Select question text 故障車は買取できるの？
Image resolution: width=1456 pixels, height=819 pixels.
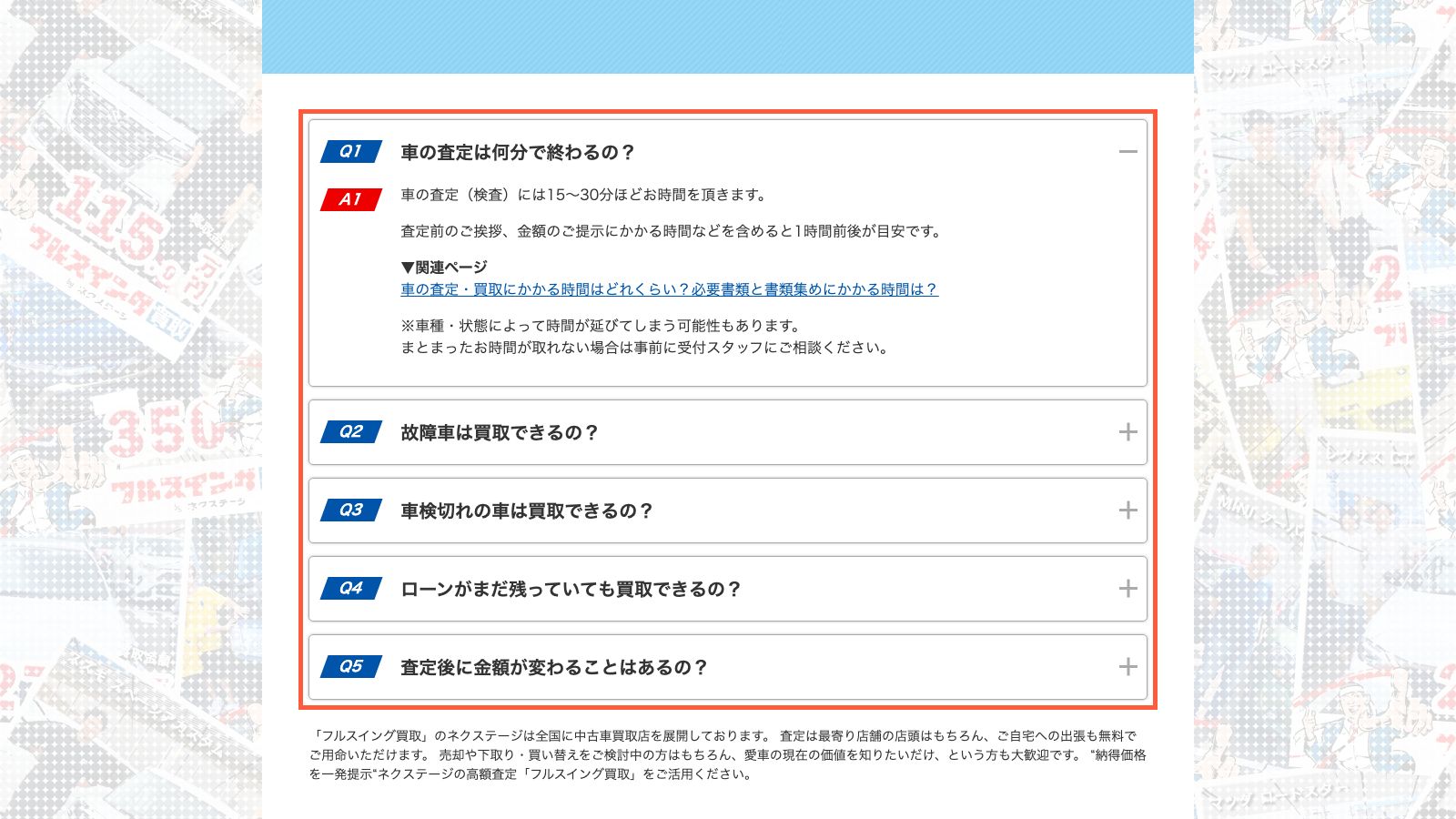tap(500, 433)
